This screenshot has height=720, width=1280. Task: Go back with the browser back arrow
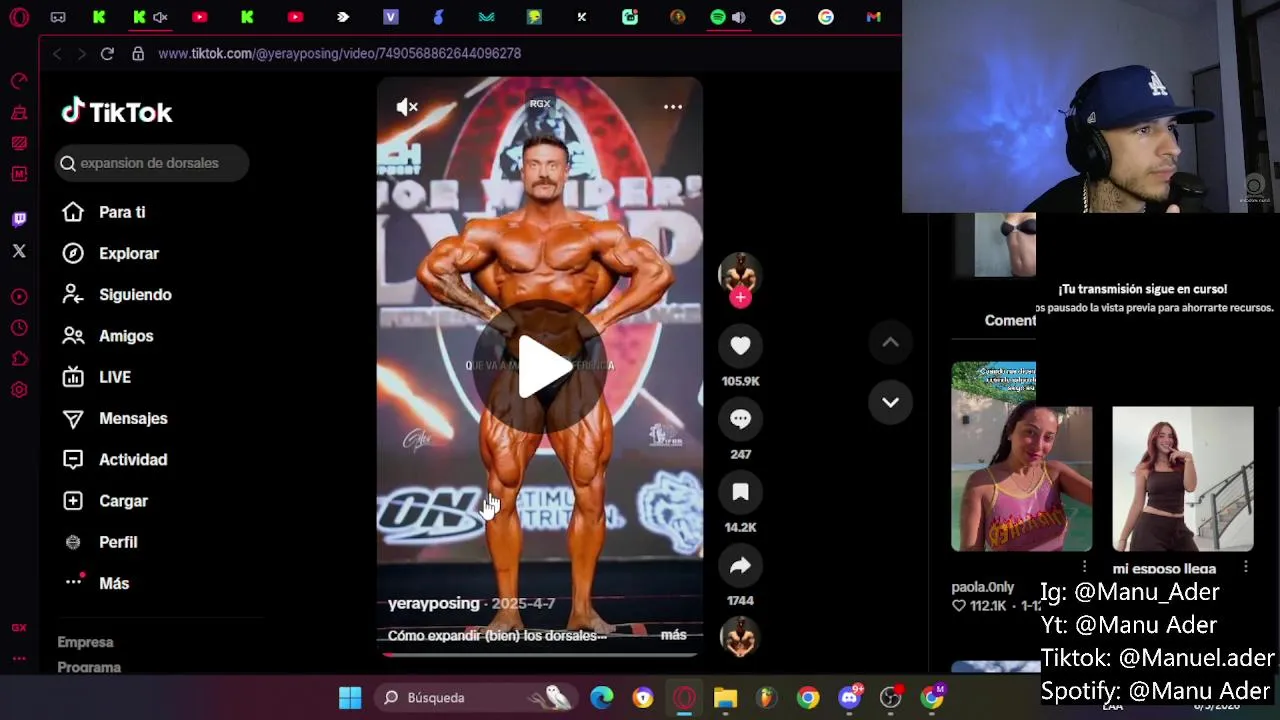click(x=57, y=54)
